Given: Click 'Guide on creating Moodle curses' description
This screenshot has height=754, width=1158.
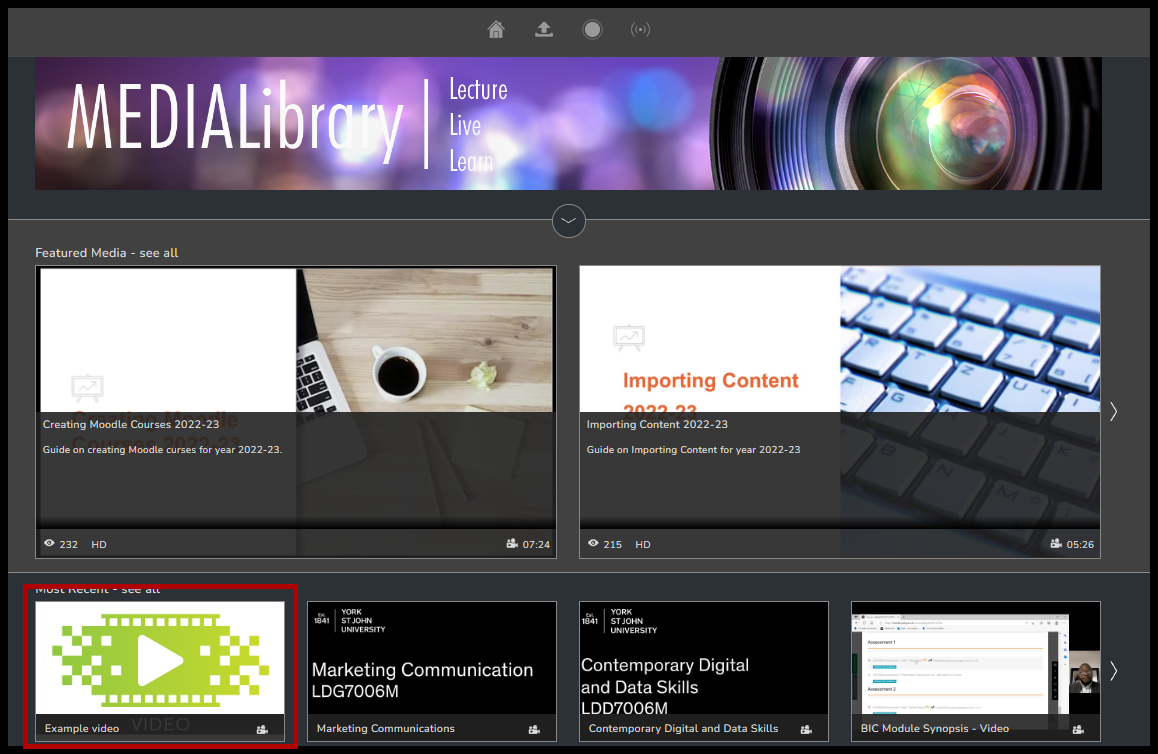Looking at the screenshot, I should point(162,450).
